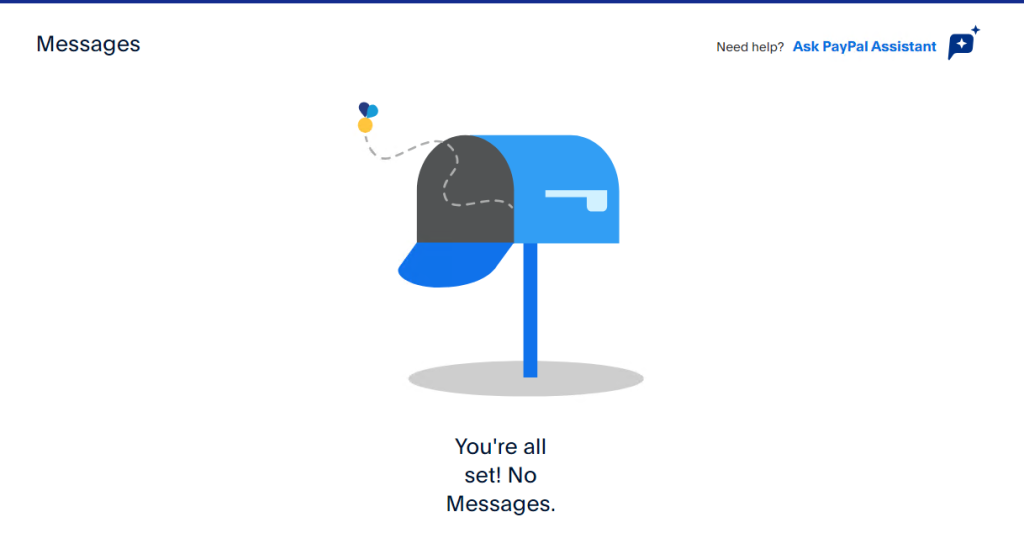Click the navy bar at page top
This screenshot has height=533, width=1024.
click(512, 1)
